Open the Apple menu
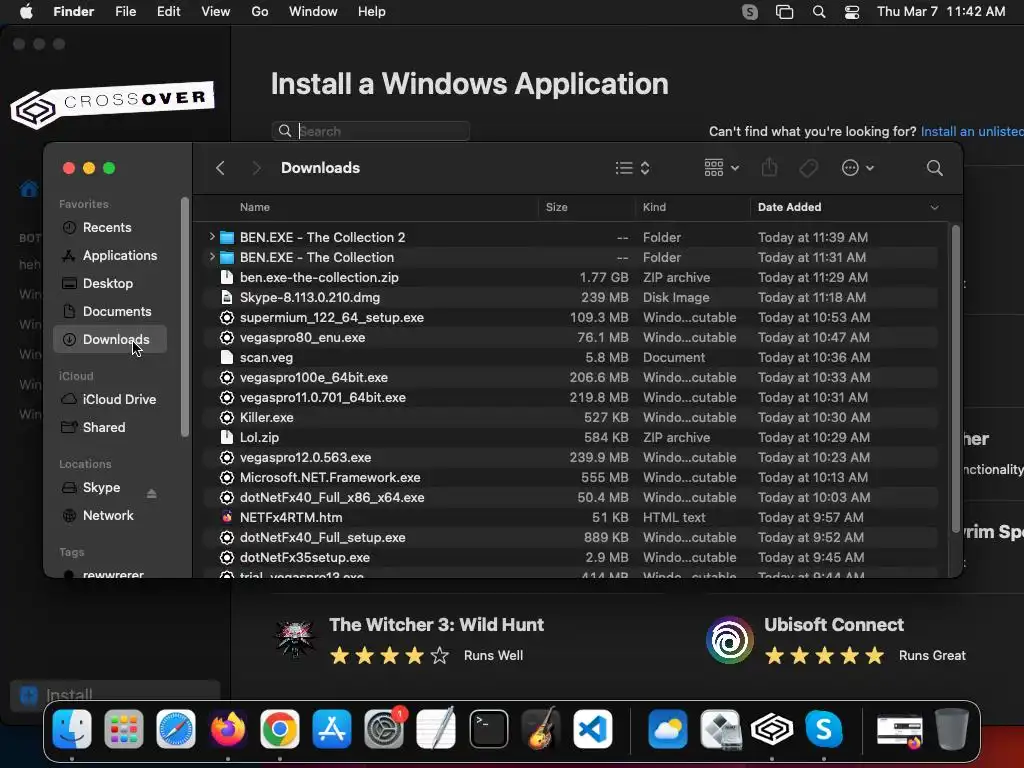This screenshot has height=768, width=1024. coord(26,11)
